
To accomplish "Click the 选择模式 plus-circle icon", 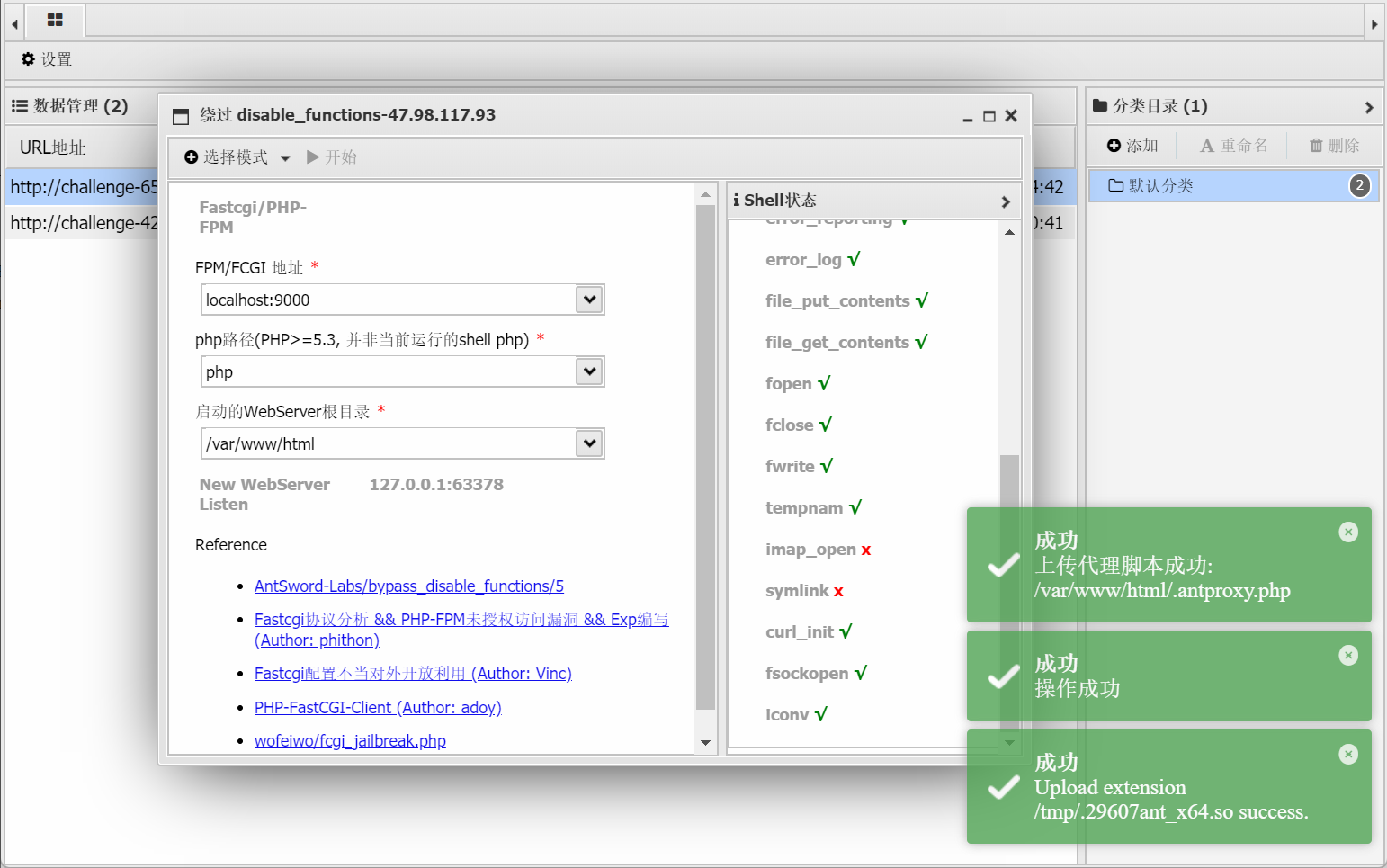I will click(192, 157).
